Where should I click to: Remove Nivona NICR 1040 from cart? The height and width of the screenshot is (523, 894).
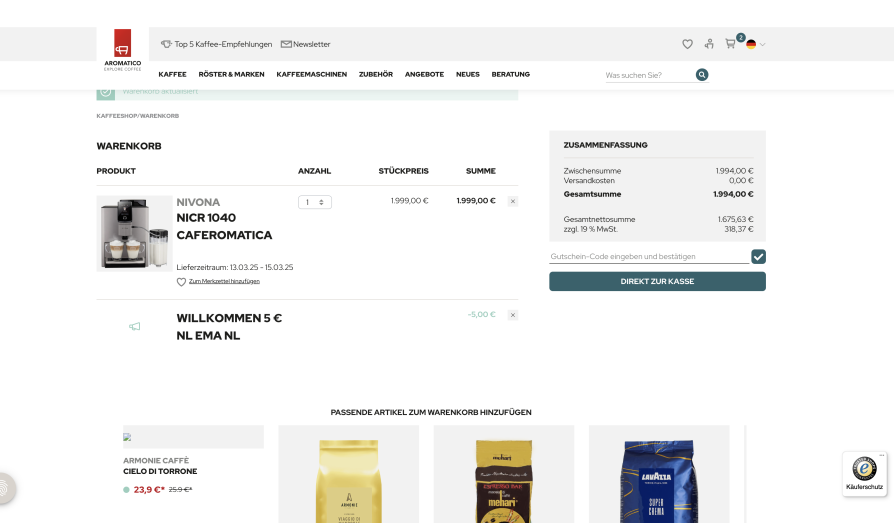click(x=513, y=201)
